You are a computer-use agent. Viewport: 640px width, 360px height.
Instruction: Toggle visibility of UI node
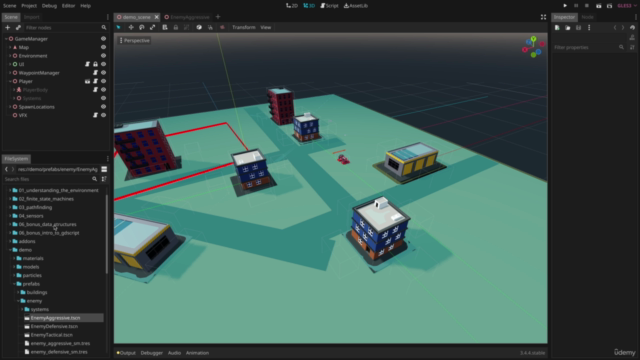coord(103,64)
